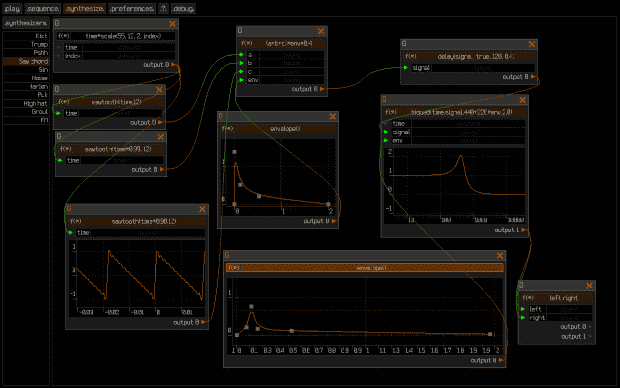
Task: Click output 0 port of small envelope() node
Action: click(333, 221)
